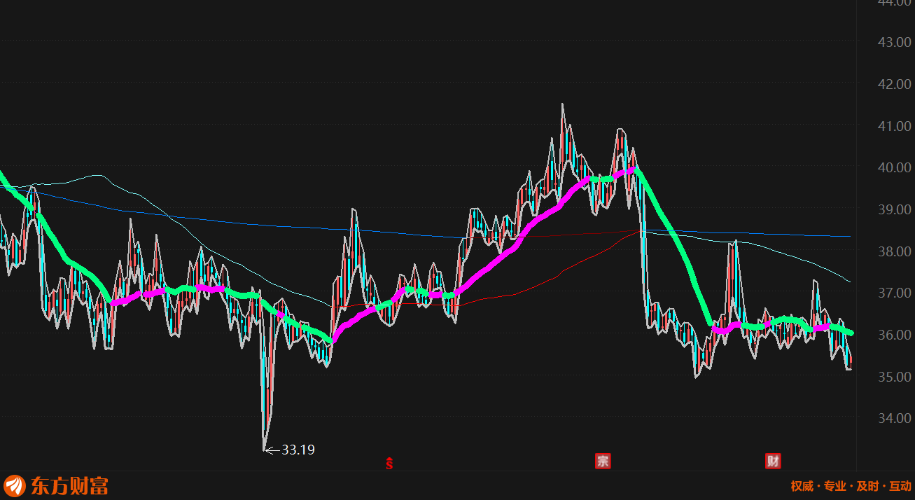Screen dimensions: 915x500
Task: Select the 44.00 price axis label
Action: pos(895,2)
